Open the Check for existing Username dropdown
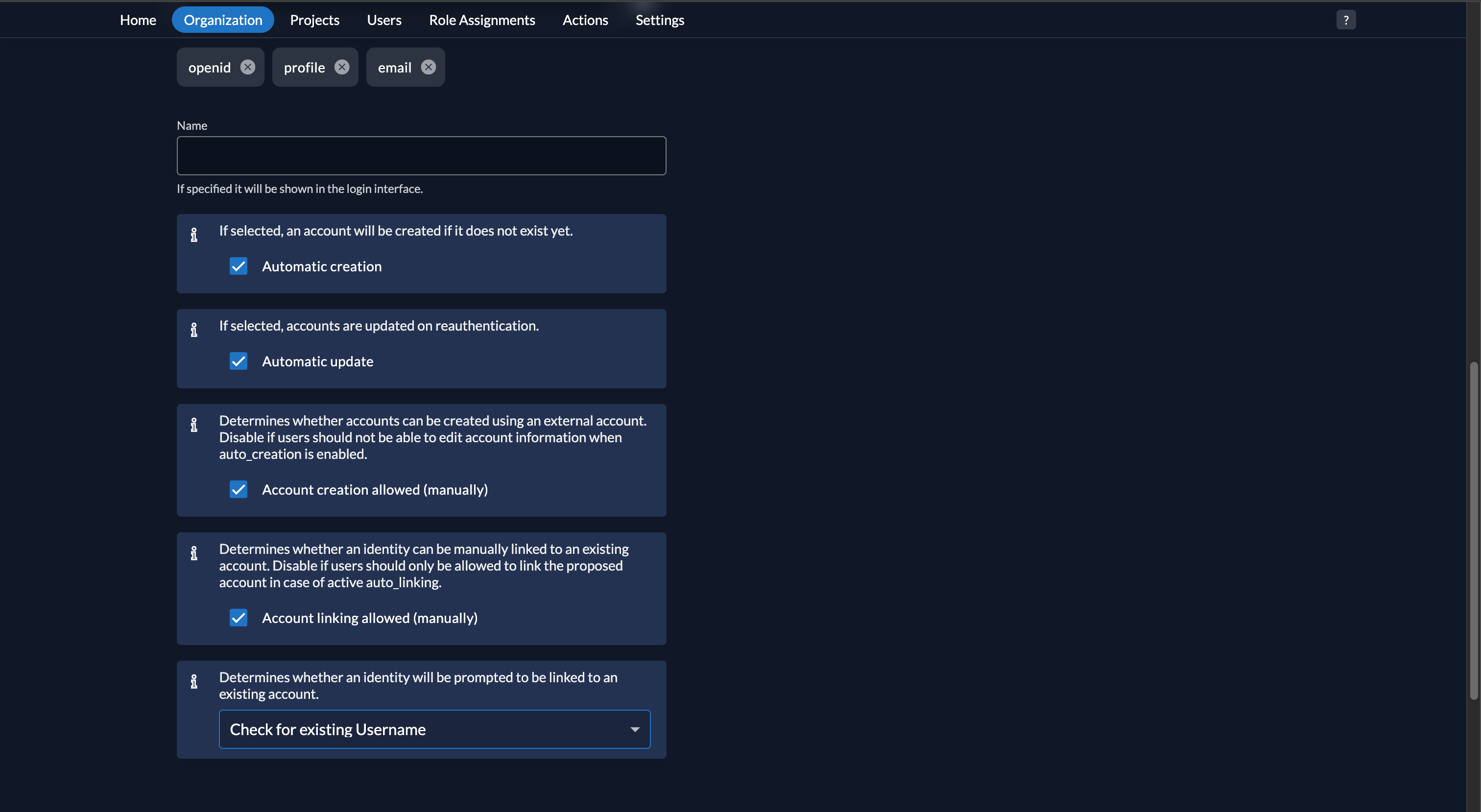The height and width of the screenshot is (812, 1481). click(434, 729)
